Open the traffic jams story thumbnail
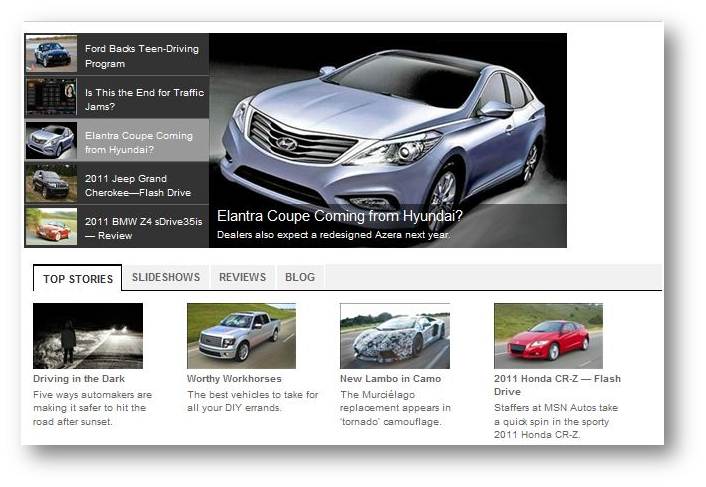 (51, 97)
